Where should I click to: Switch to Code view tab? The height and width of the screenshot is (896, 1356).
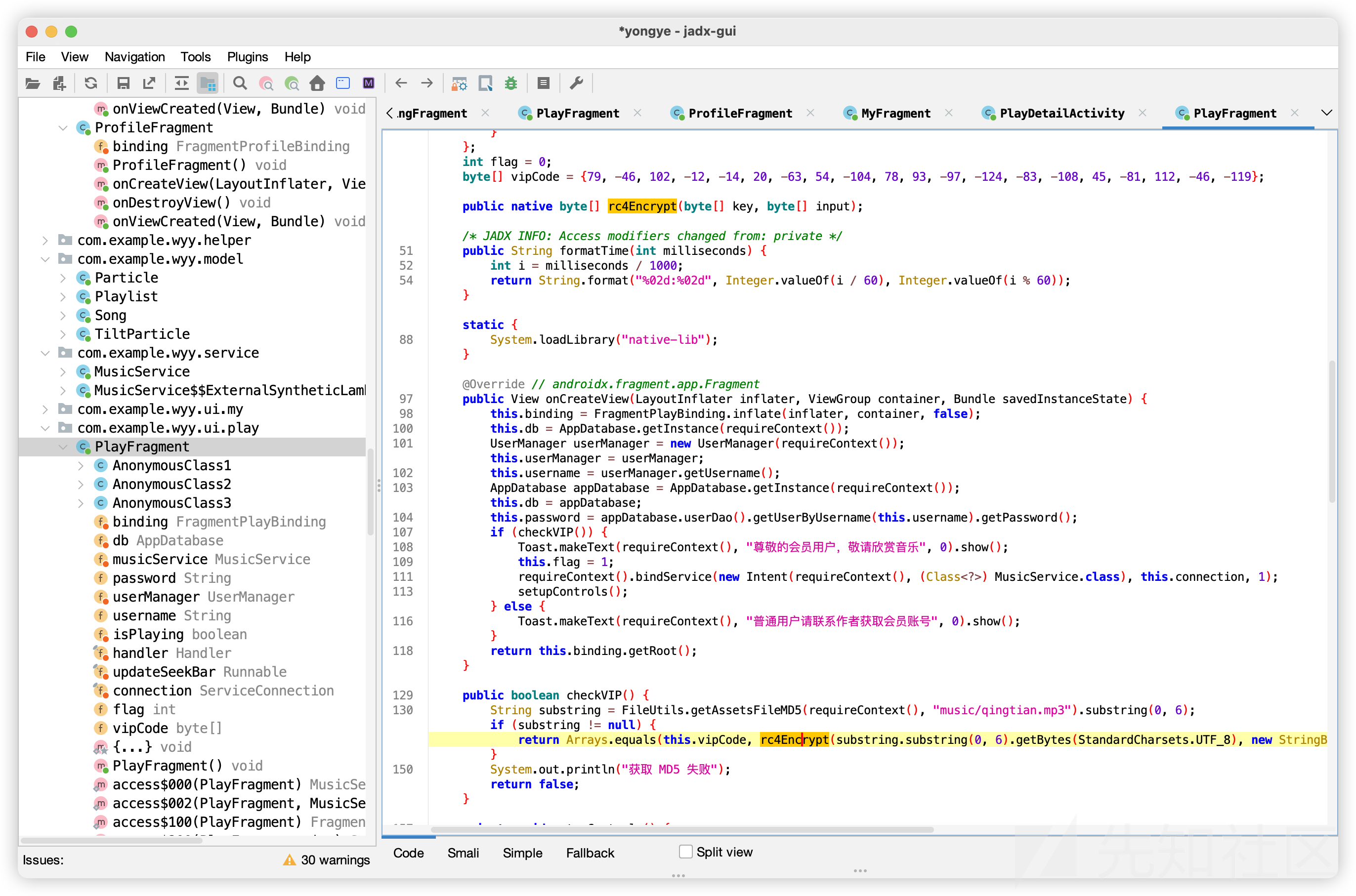pyautogui.click(x=408, y=853)
